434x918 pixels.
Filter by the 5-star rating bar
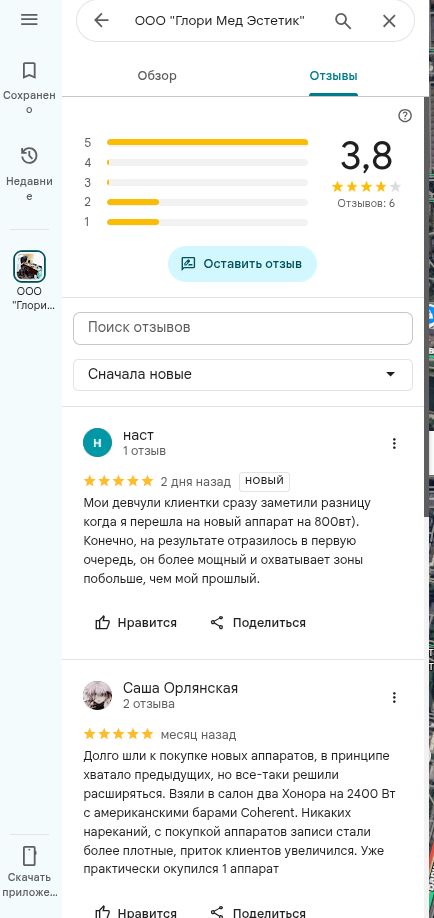coord(207,142)
